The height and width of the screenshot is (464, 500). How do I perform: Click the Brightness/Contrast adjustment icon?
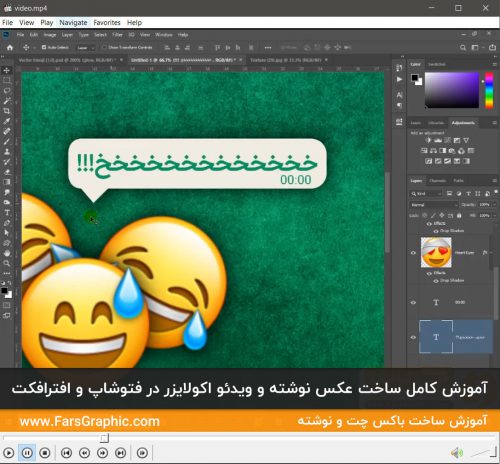click(428, 140)
